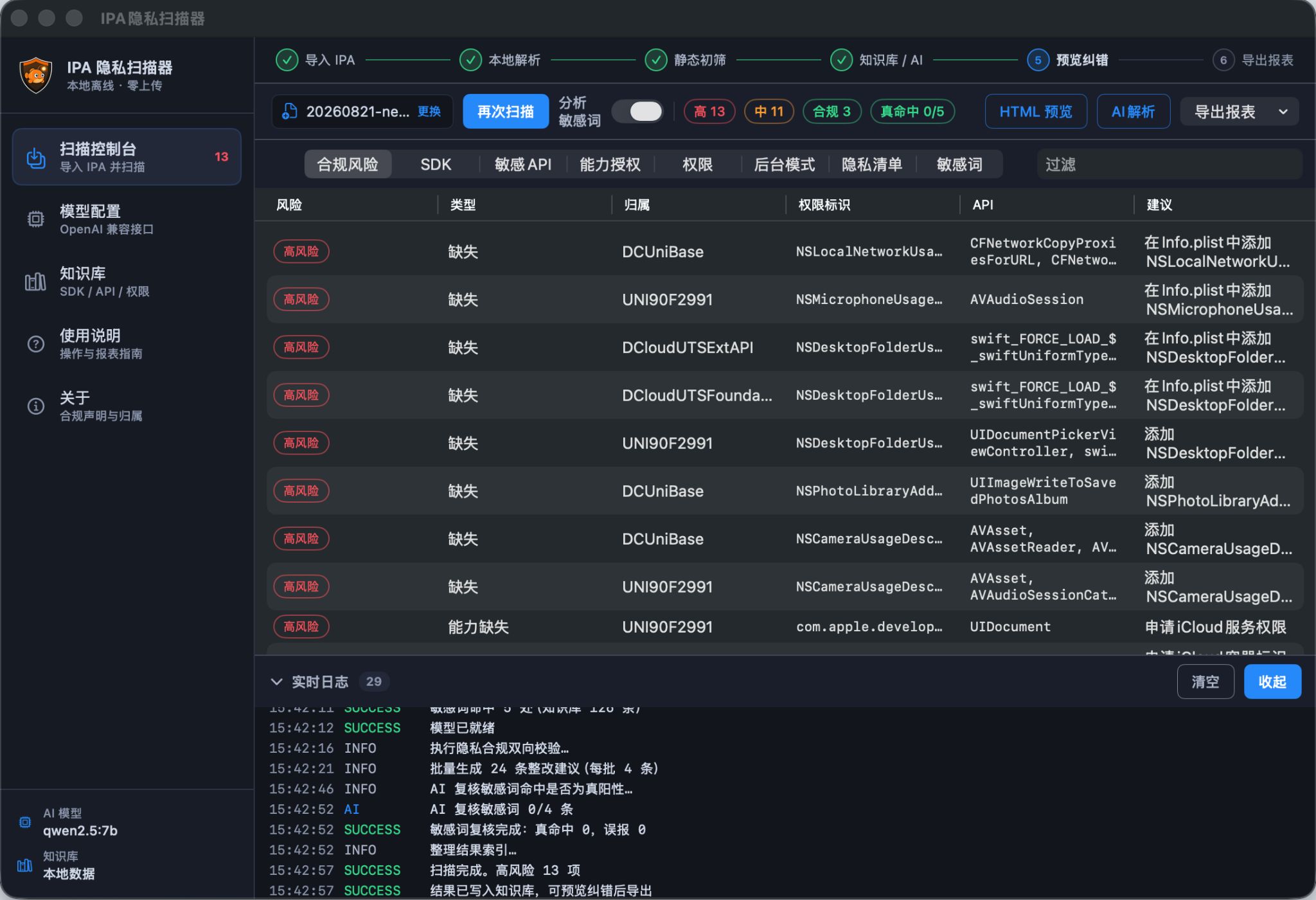
Task: Click the 过滤 filter input field
Action: 1169,165
